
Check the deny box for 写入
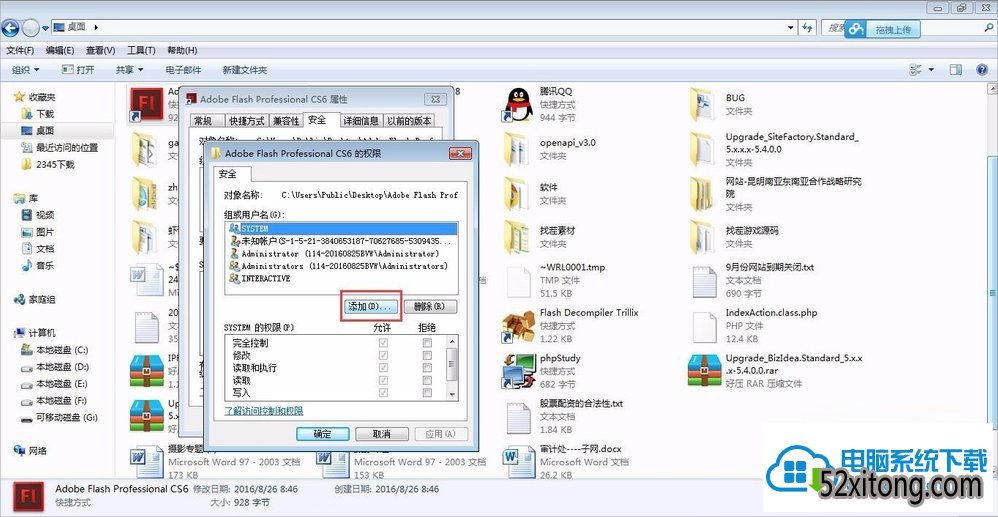[427, 393]
